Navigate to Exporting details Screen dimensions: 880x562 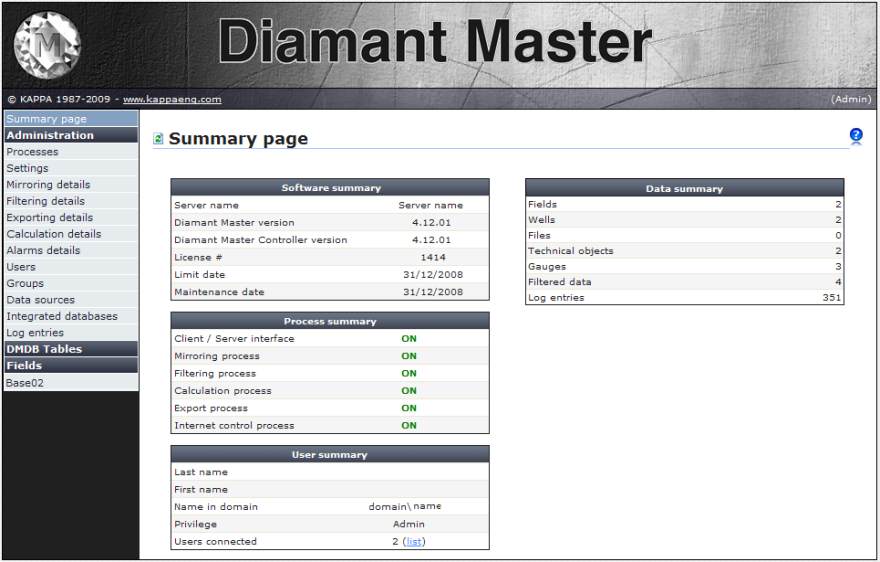point(49,217)
